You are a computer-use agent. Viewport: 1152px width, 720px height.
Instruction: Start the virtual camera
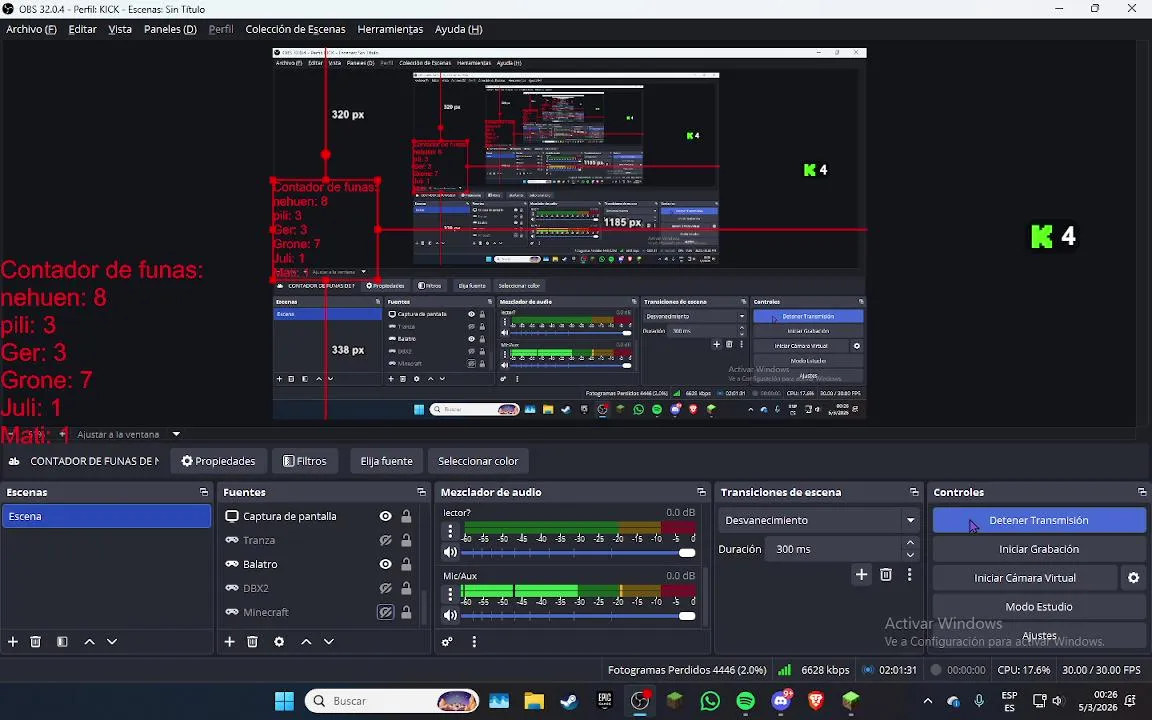click(x=1025, y=578)
